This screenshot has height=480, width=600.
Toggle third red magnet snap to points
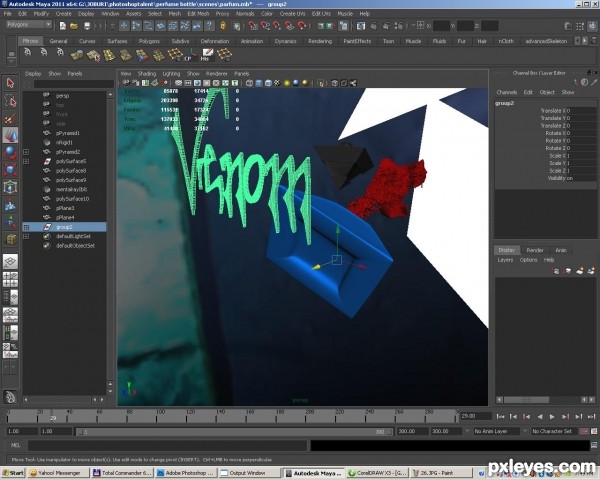coord(277,26)
